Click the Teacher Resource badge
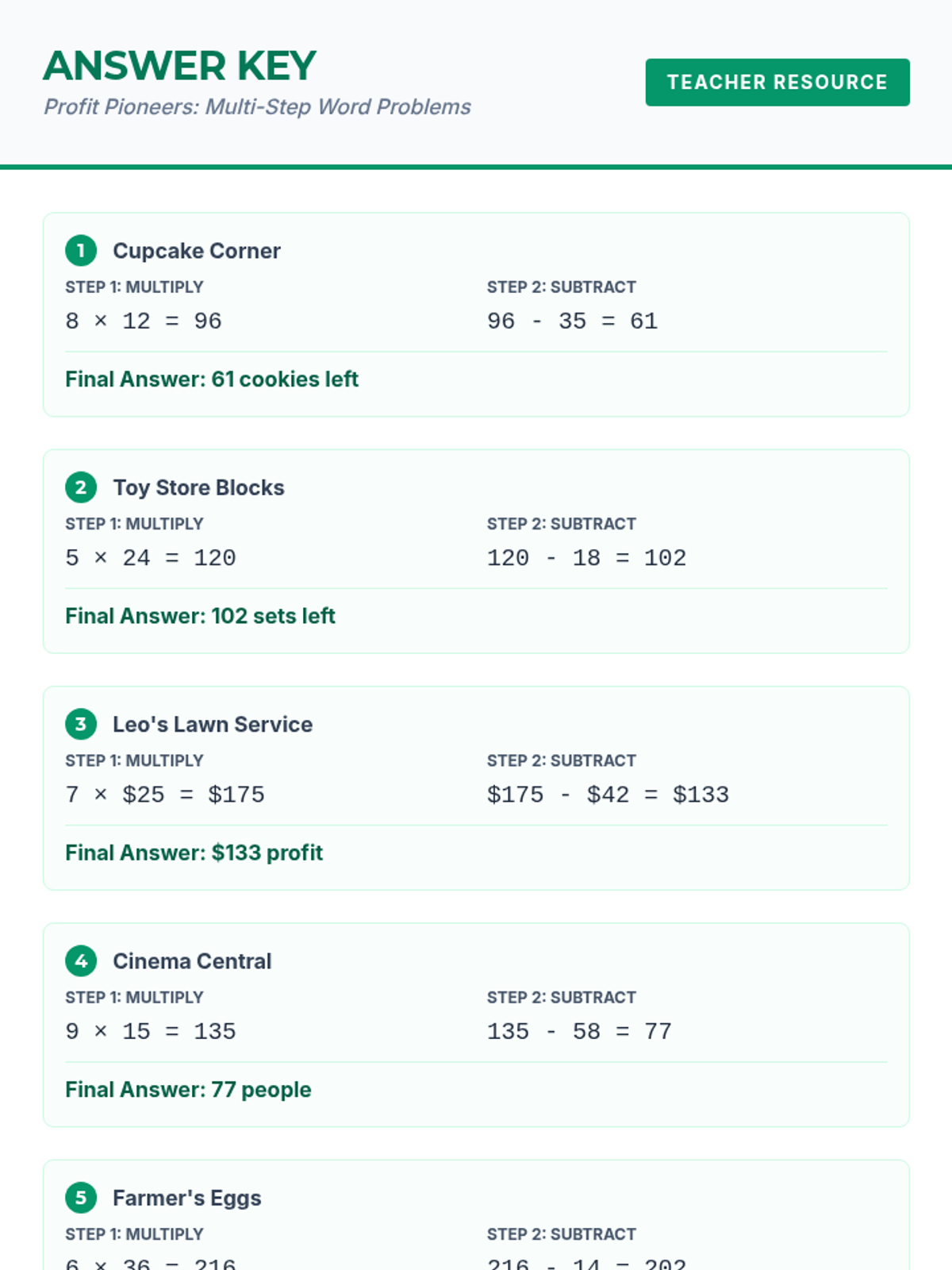952x1270 pixels. coord(777,82)
